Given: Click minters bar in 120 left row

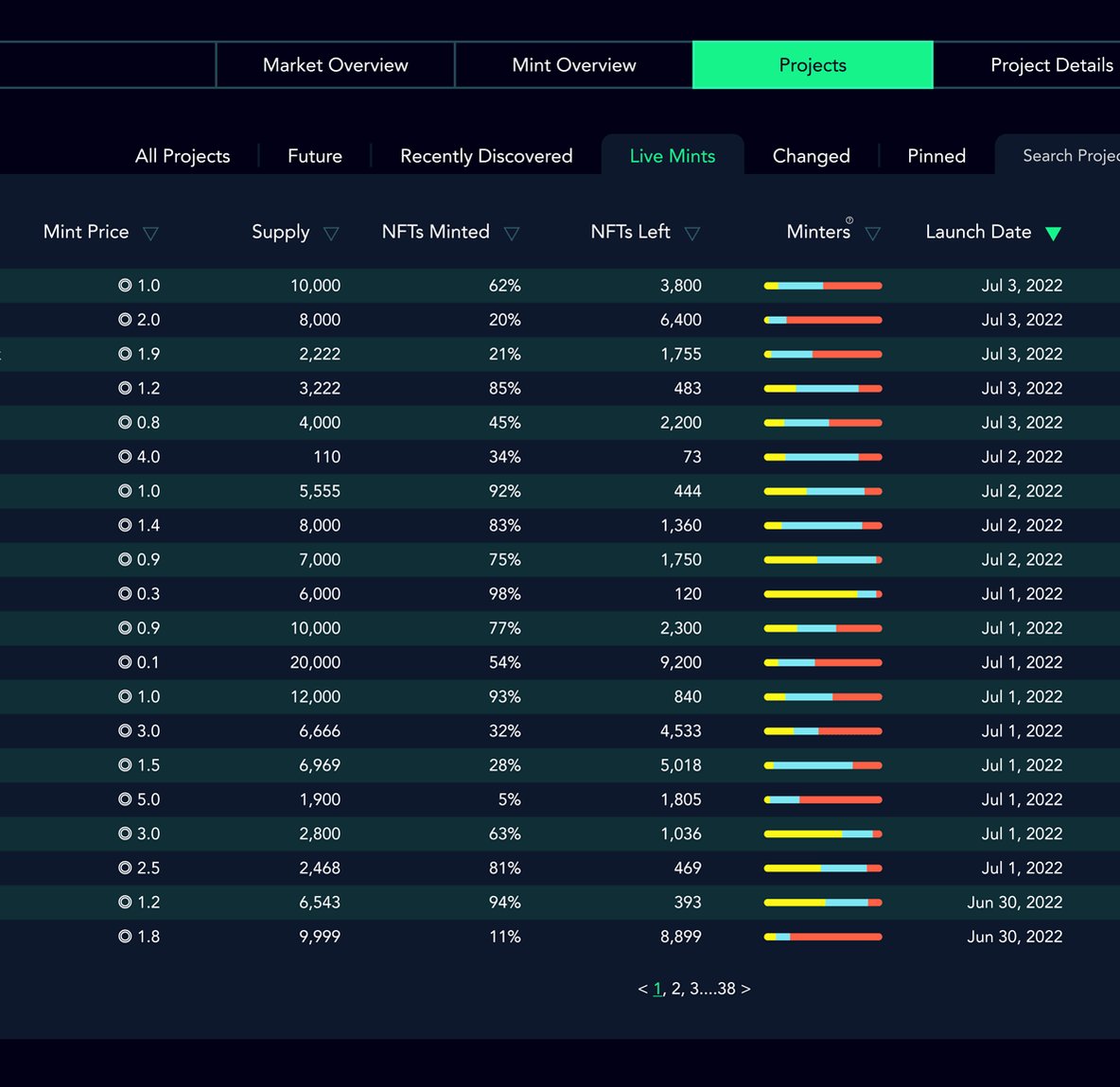Looking at the screenshot, I should 823,594.
